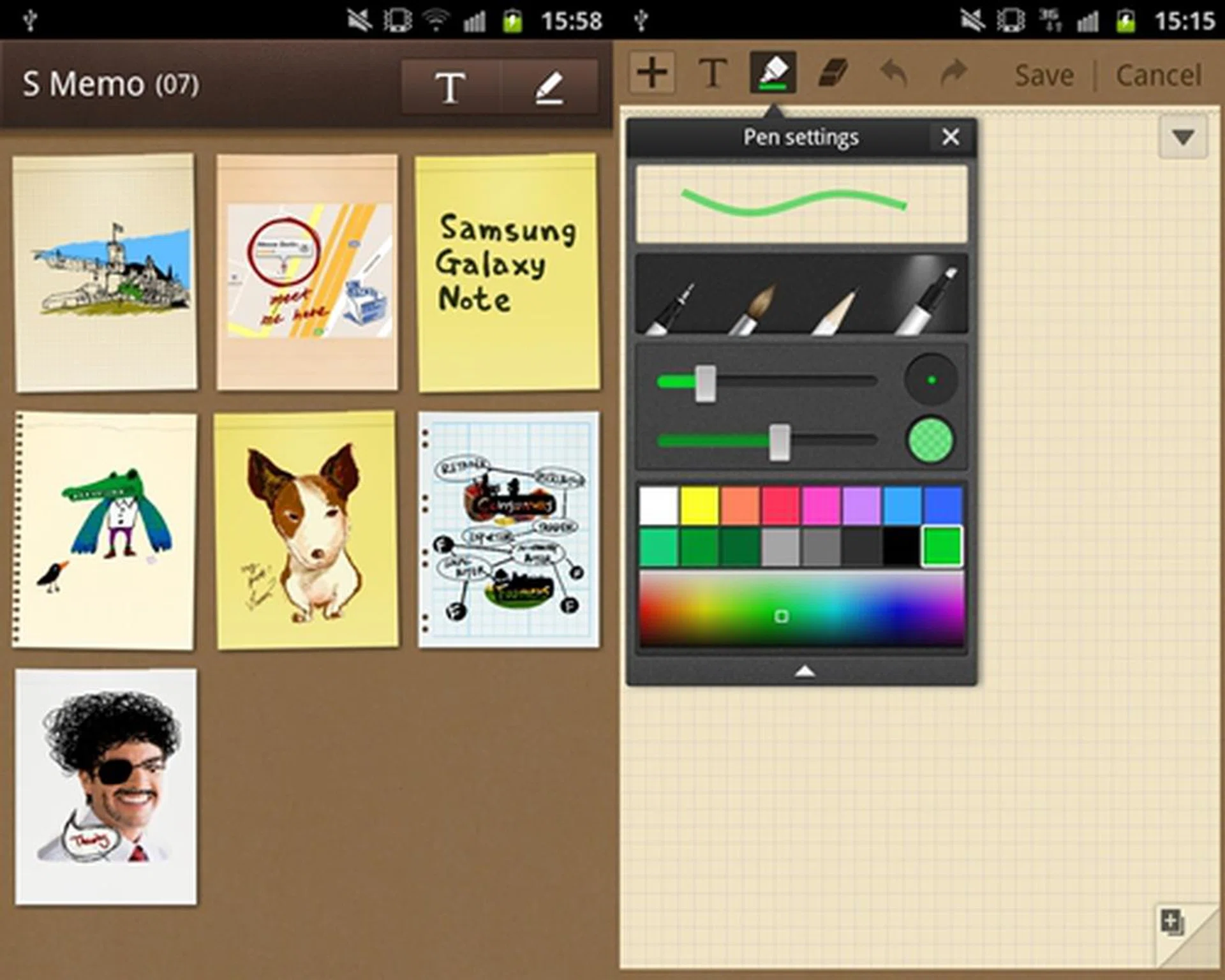Collapse the Pen settings panel with the up arrow
Viewport: 1225px width, 980px height.
coord(804,671)
